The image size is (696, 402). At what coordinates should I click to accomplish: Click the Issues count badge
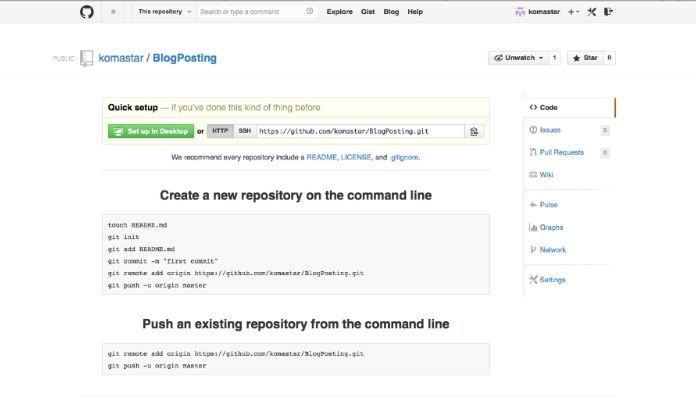605,130
